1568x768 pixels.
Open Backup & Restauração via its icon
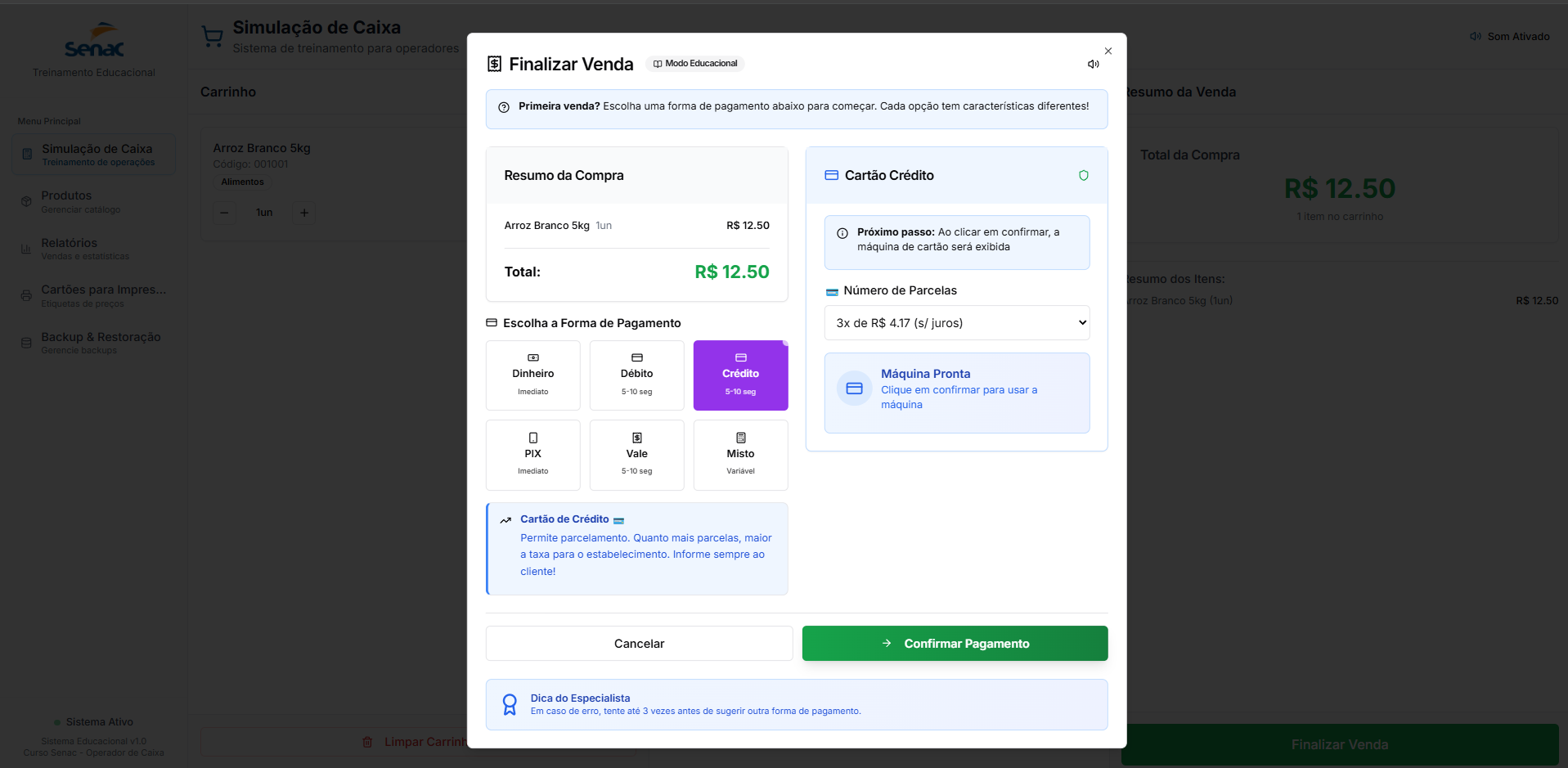(x=25, y=342)
